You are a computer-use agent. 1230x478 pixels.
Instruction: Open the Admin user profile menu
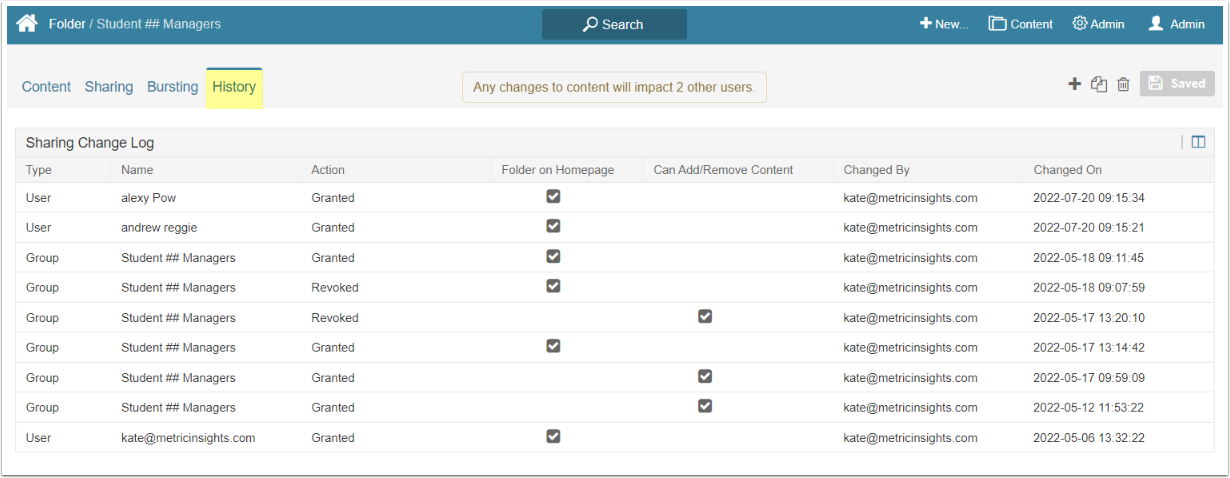click(x=1176, y=24)
